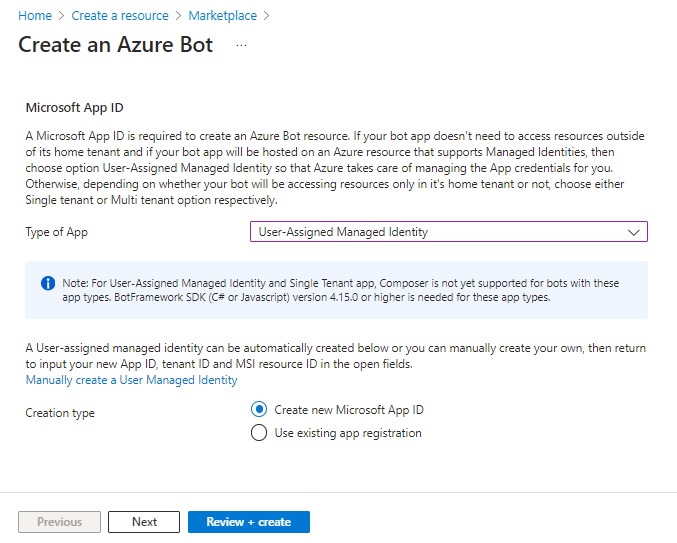This screenshot has width=677, height=543.
Task: Open the ellipsis more options menu
Action: (240, 46)
